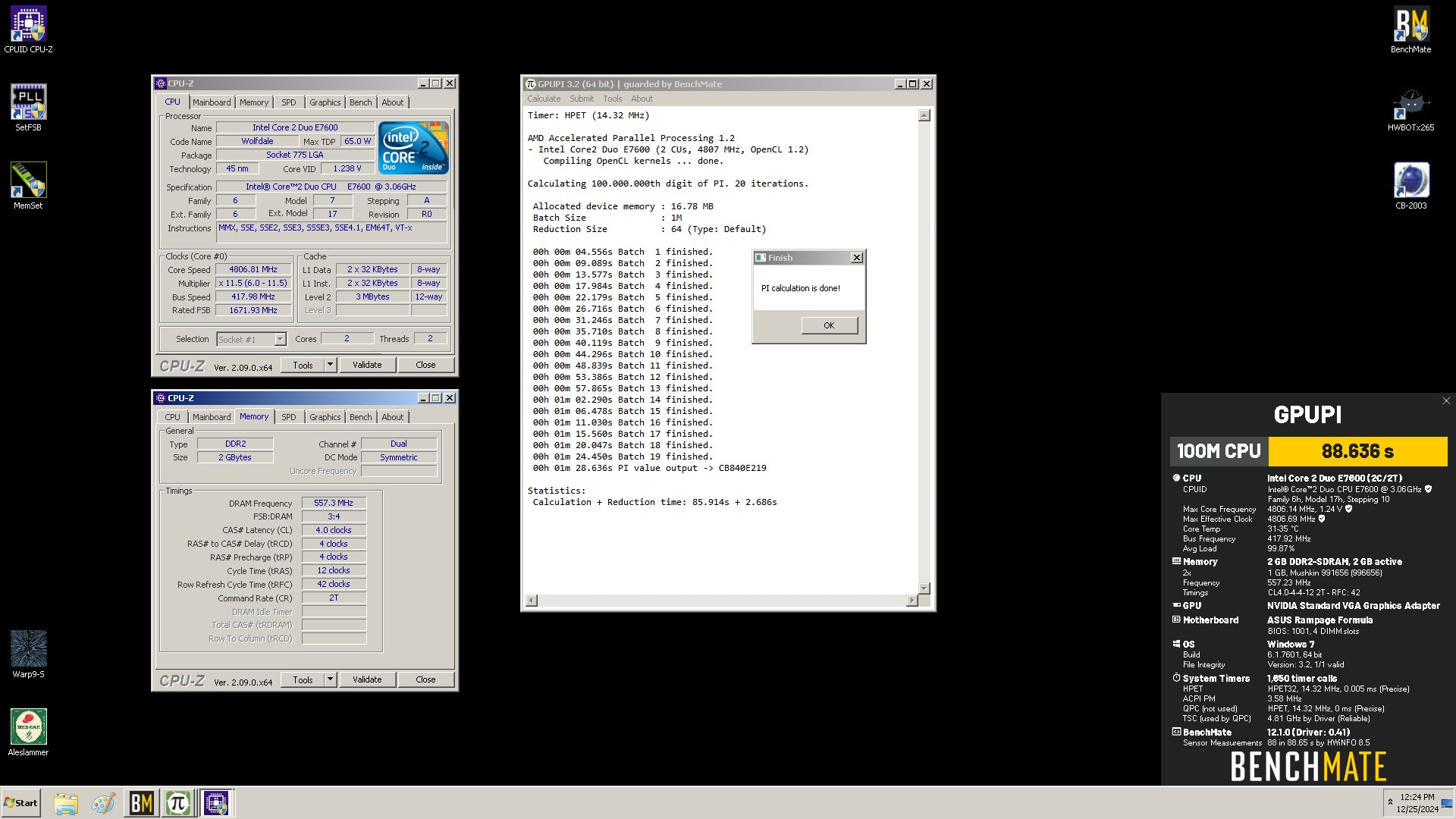This screenshot has width=1456, height=819.
Task: Expand Tools dropdown arrow in lower CPU-Z
Action: [330, 679]
